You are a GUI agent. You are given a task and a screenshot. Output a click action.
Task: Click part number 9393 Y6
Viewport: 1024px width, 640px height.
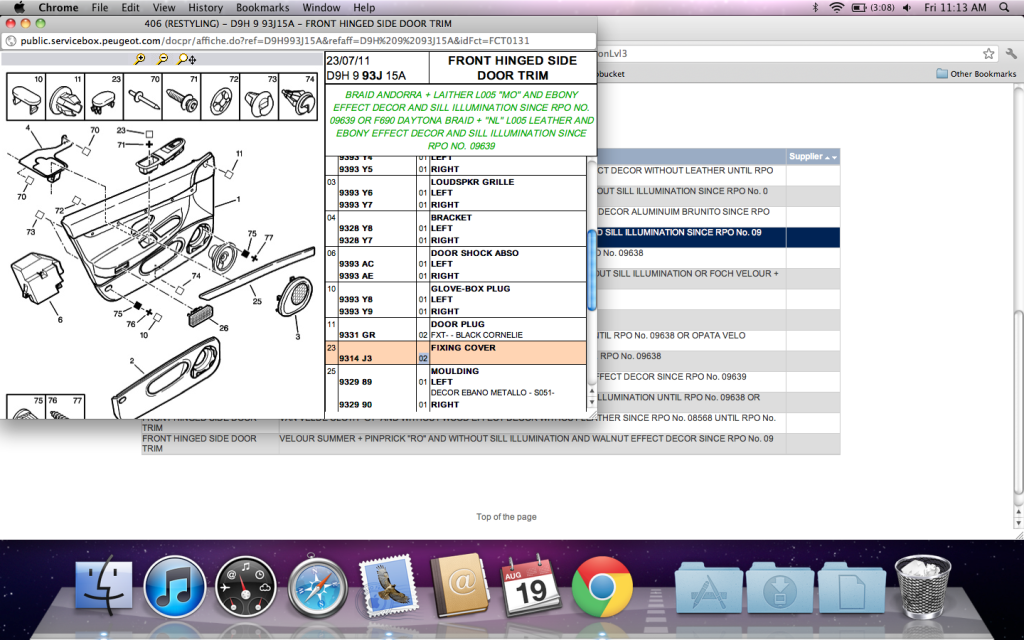[356, 193]
